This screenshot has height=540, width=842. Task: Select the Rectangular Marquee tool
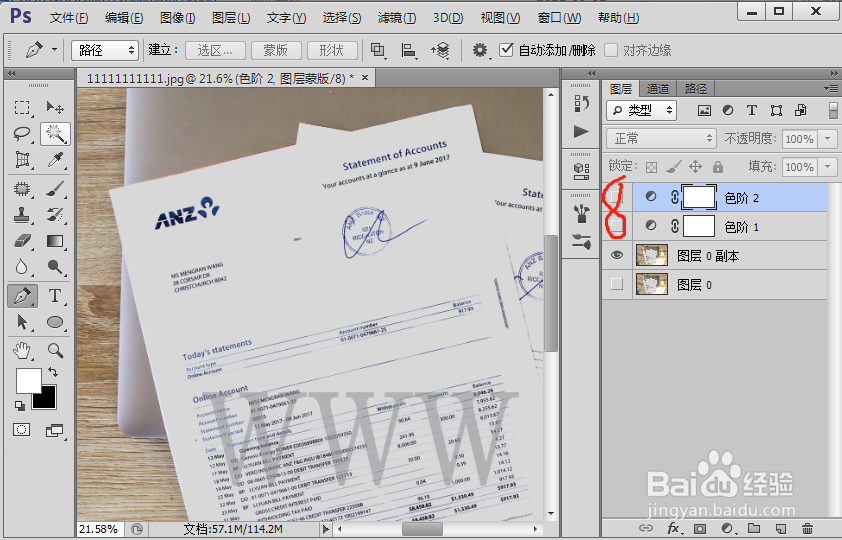pyautogui.click(x=22, y=107)
